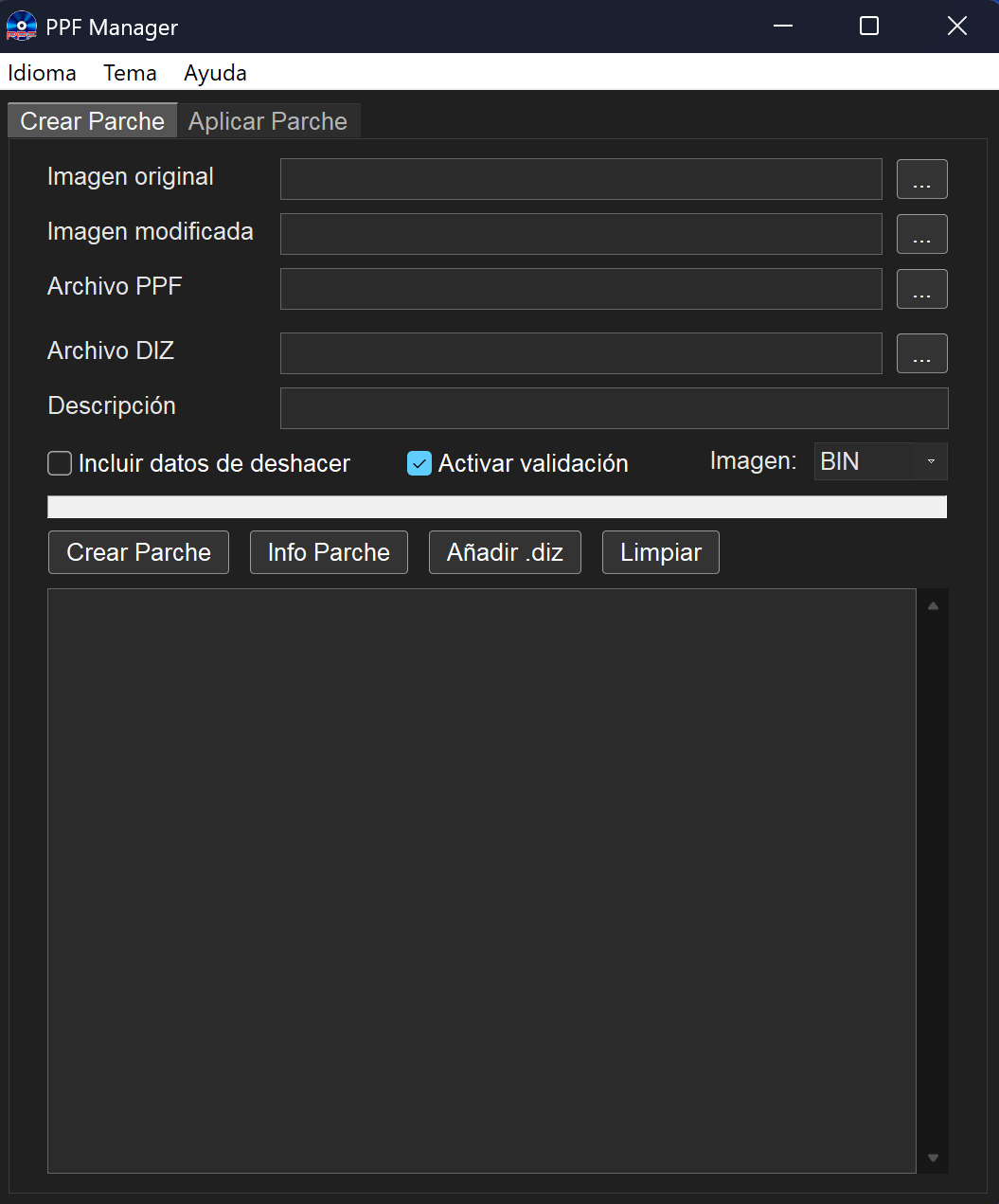Click the Info Parche button

(329, 552)
